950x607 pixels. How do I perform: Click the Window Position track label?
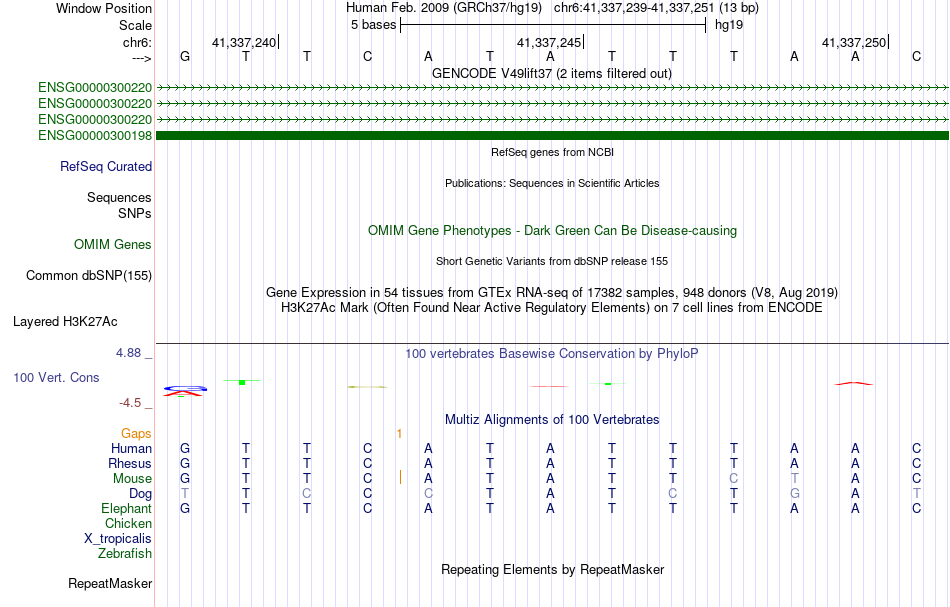[x=104, y=8]
